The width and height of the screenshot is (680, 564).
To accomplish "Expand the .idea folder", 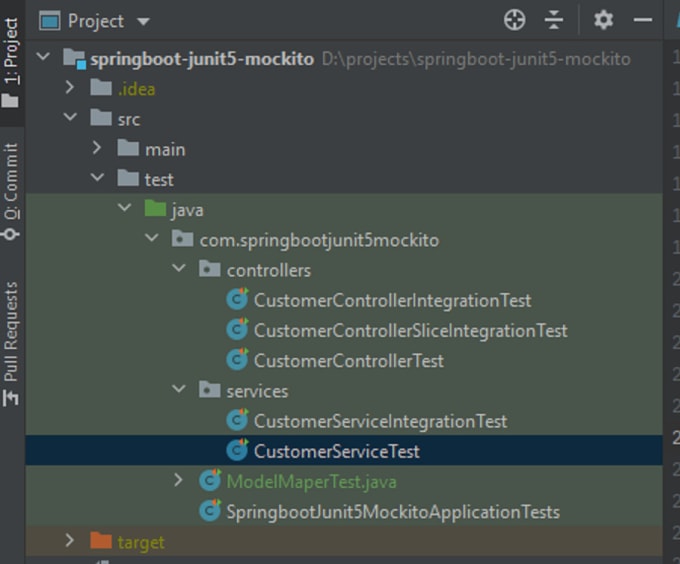I will [70, 88].
